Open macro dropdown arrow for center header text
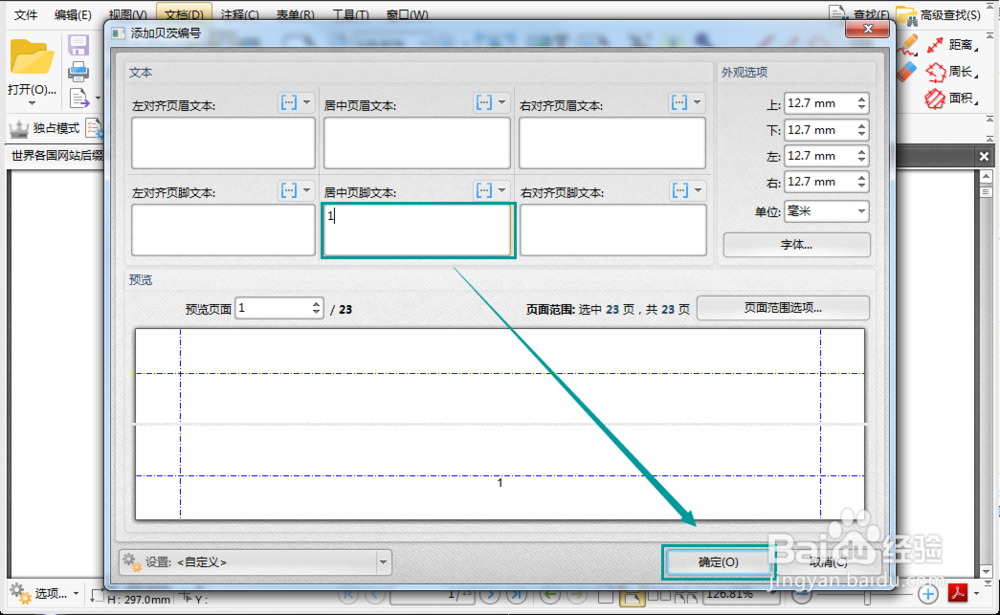This screenshot has height=615, width=1000. tap(502, 102)
